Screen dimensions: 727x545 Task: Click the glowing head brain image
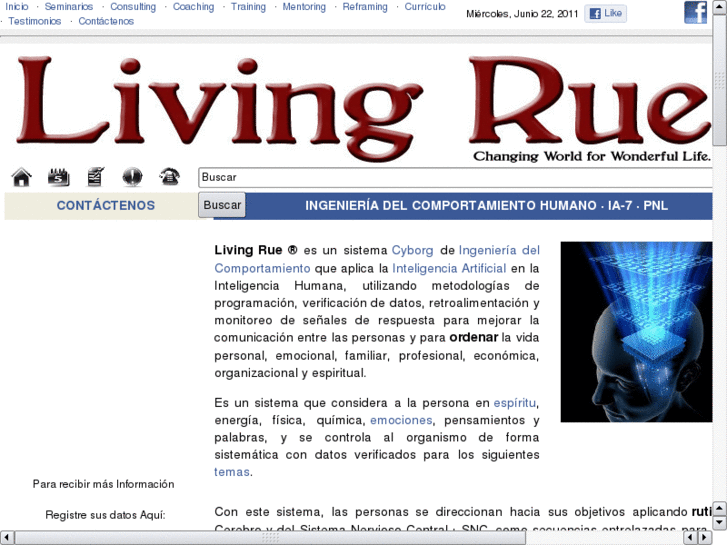click(x=636, y=332)
